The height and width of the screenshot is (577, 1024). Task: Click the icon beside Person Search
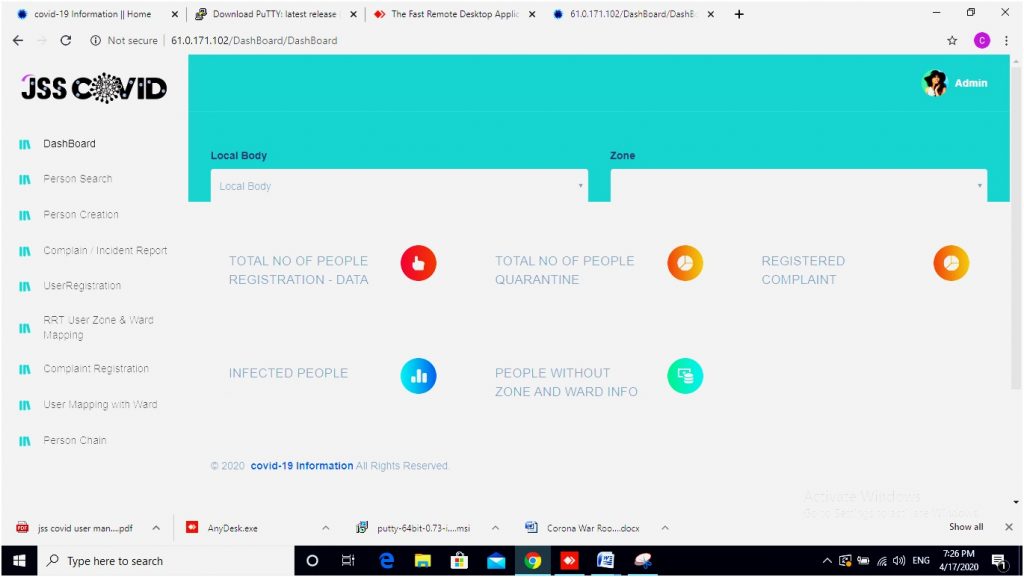pyautogui.click(x=25, y=179)
